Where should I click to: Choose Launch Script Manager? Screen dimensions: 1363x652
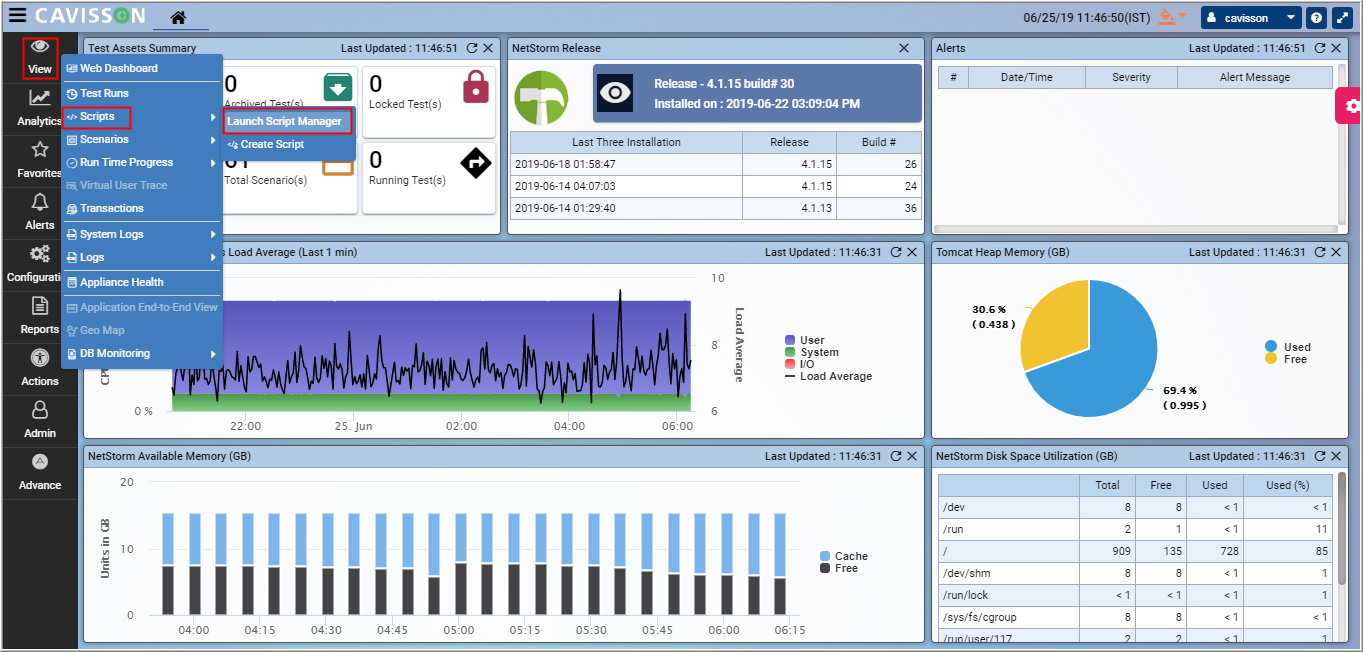pos(287,121)
